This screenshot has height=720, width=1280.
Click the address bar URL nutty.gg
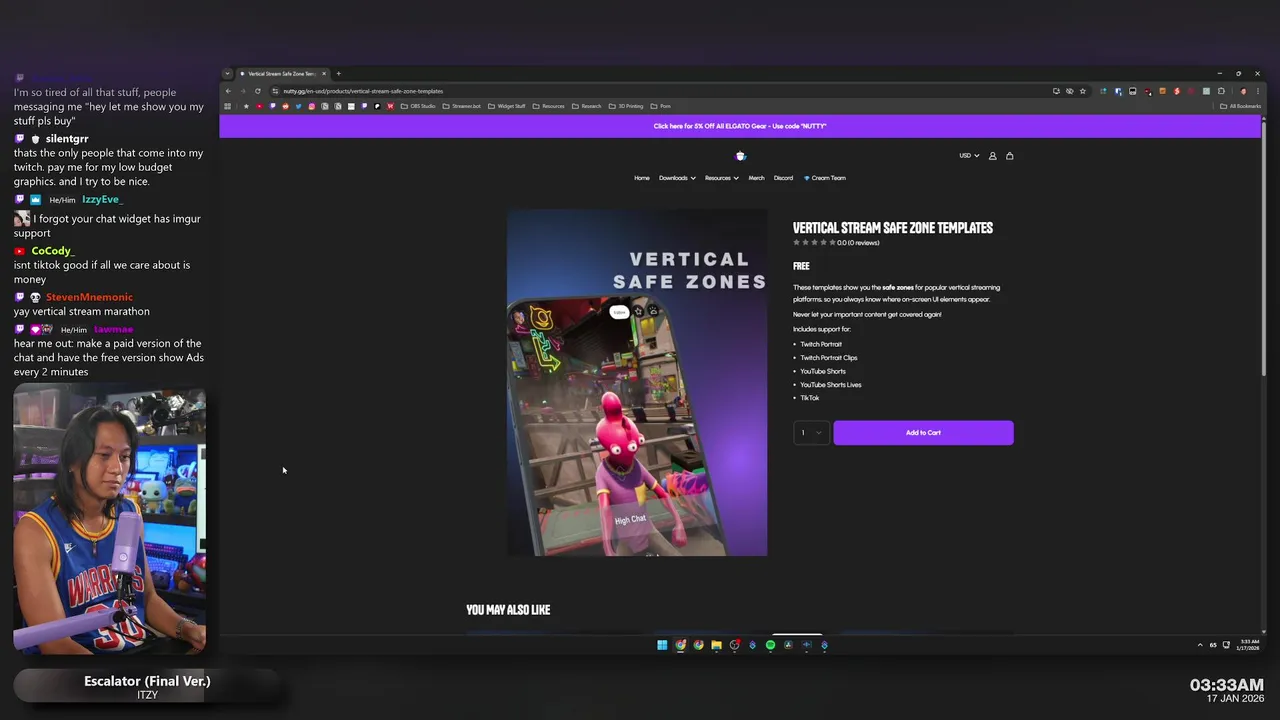click(x=363, y=91)
